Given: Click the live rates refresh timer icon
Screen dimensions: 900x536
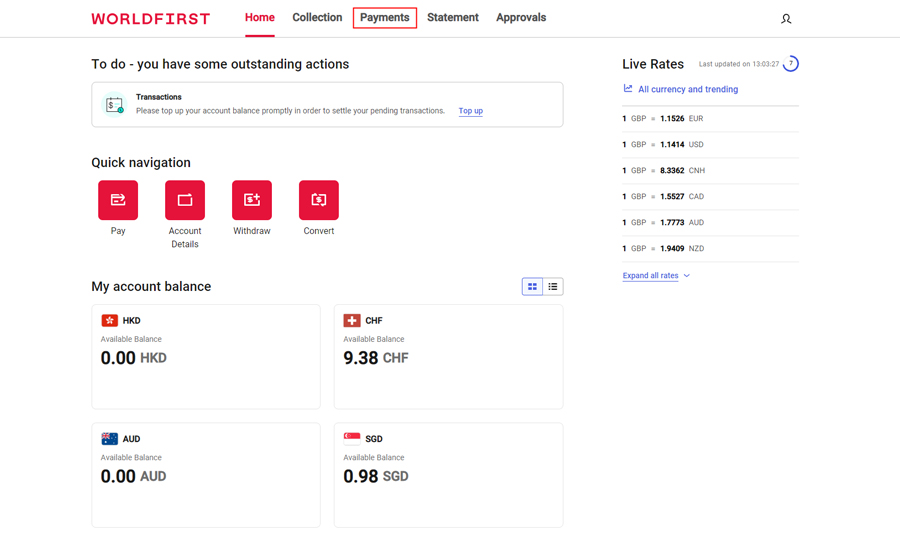Looking at the screenshot, I should tap(791, 64).
